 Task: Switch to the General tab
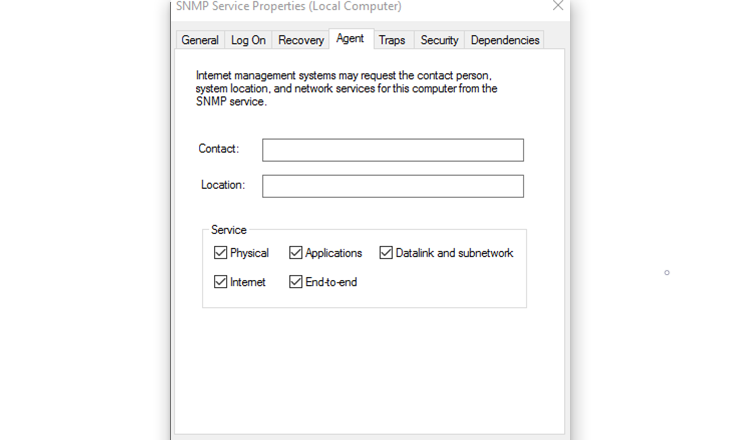click(199, 40)
